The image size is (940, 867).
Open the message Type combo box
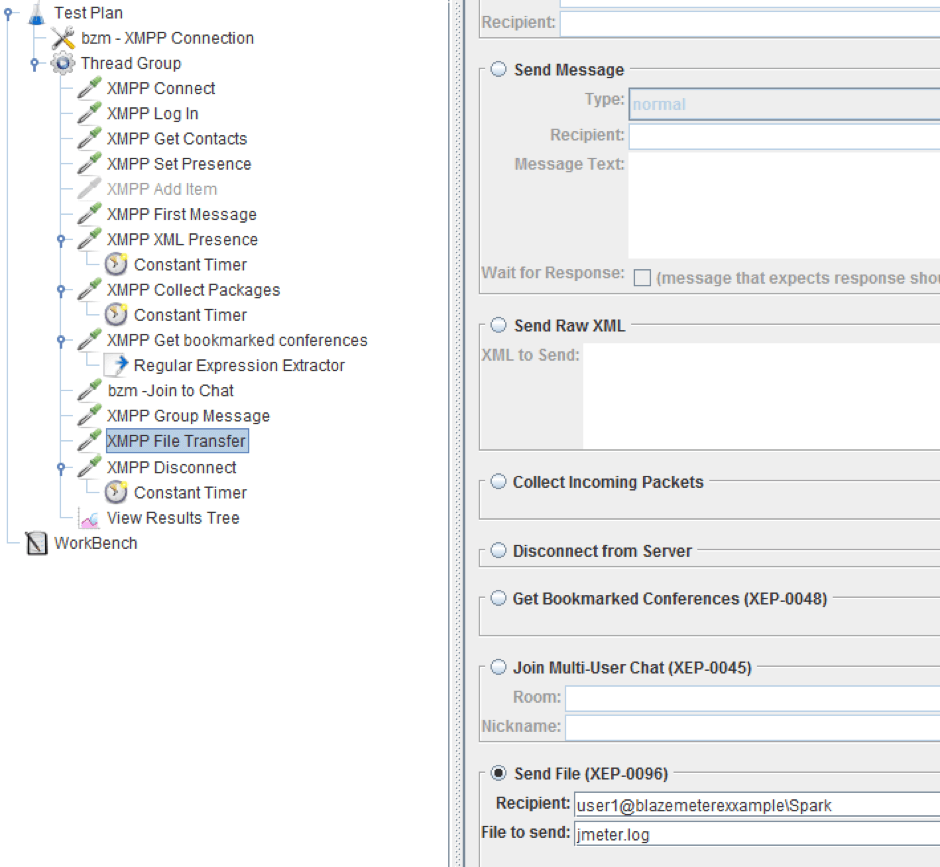784,104
